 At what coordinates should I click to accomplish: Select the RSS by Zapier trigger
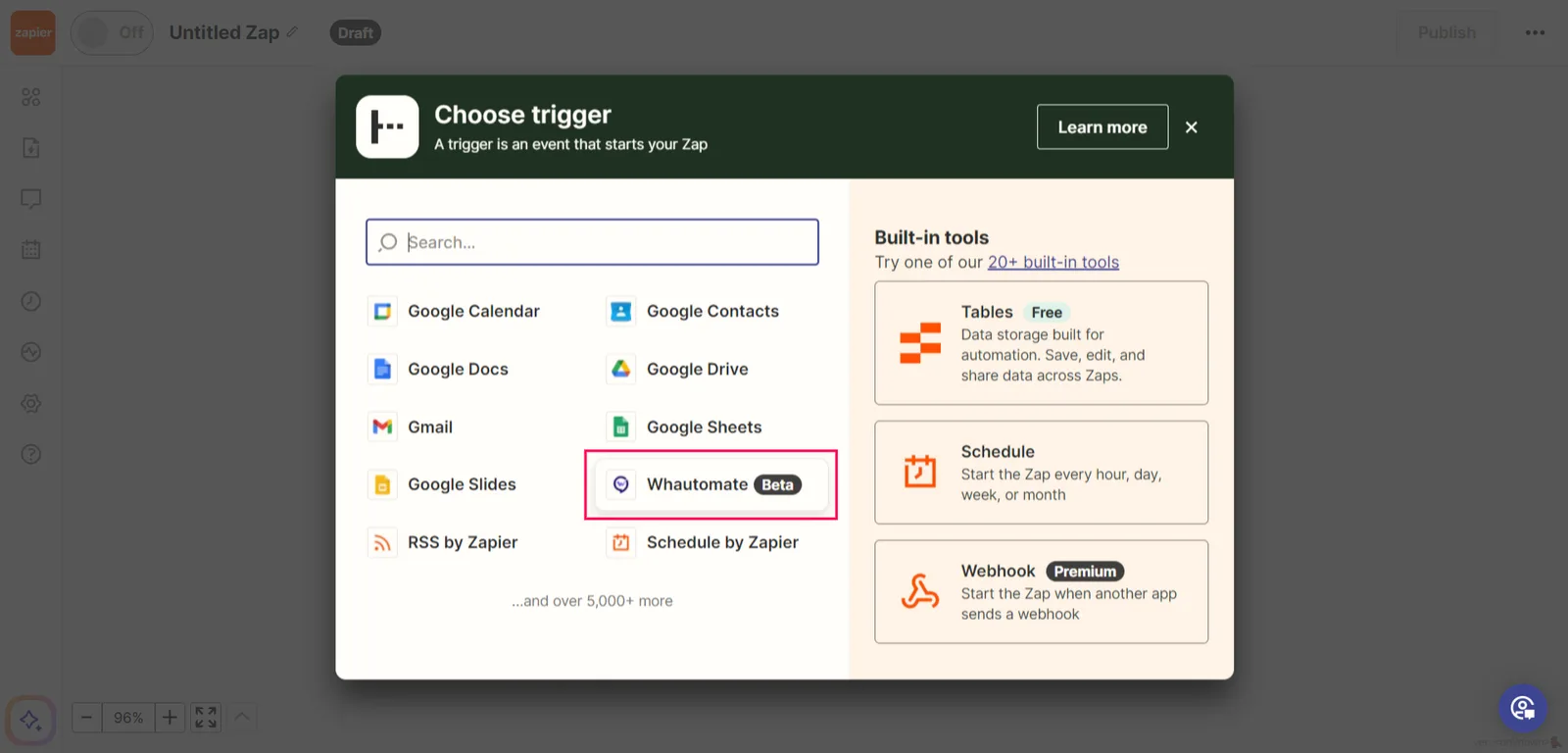coord(444,542)
